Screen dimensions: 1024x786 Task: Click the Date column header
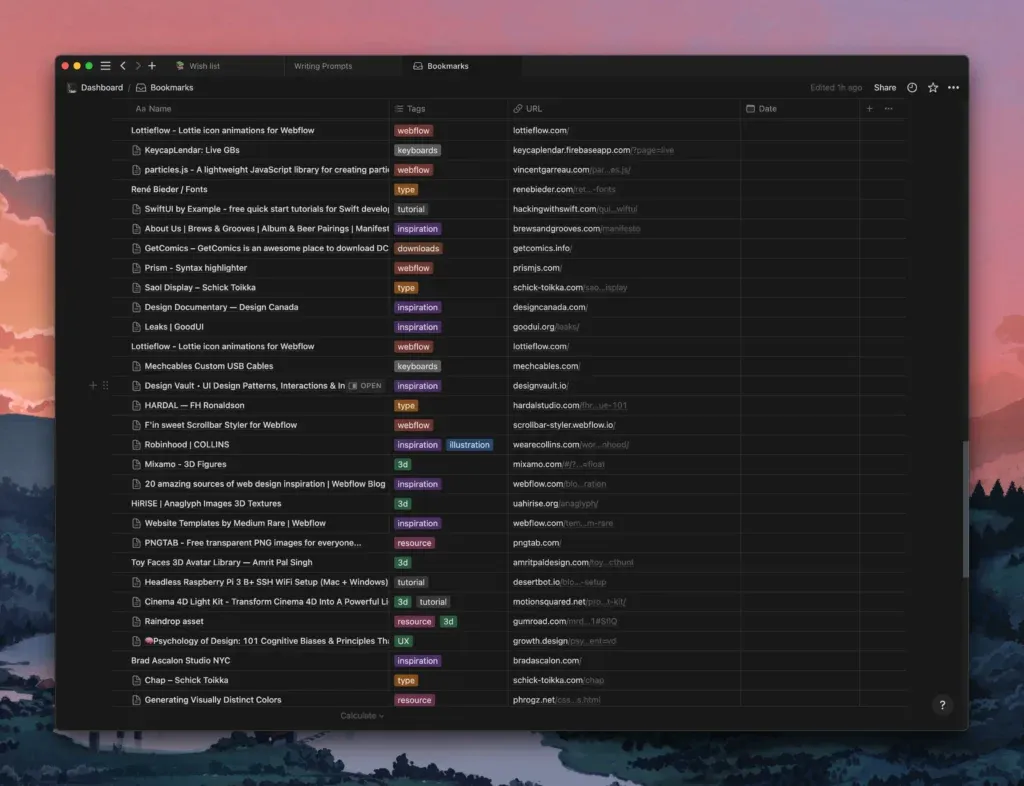tap(761, 109)
